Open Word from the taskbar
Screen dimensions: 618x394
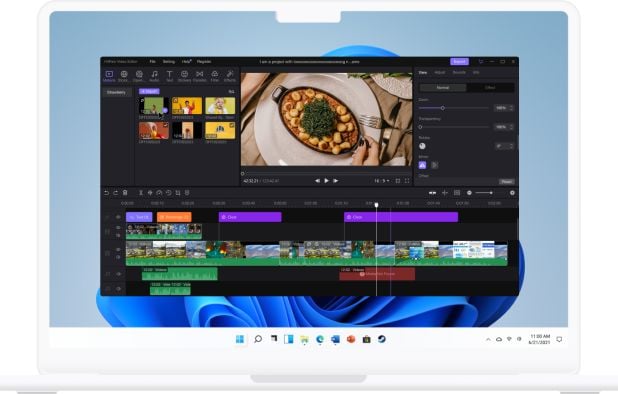pyautogui.click(x=335, y=339)
